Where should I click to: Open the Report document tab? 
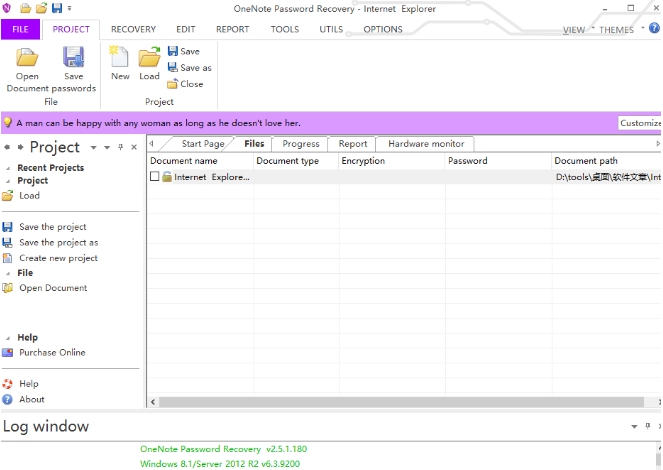(x=353, y=144)
